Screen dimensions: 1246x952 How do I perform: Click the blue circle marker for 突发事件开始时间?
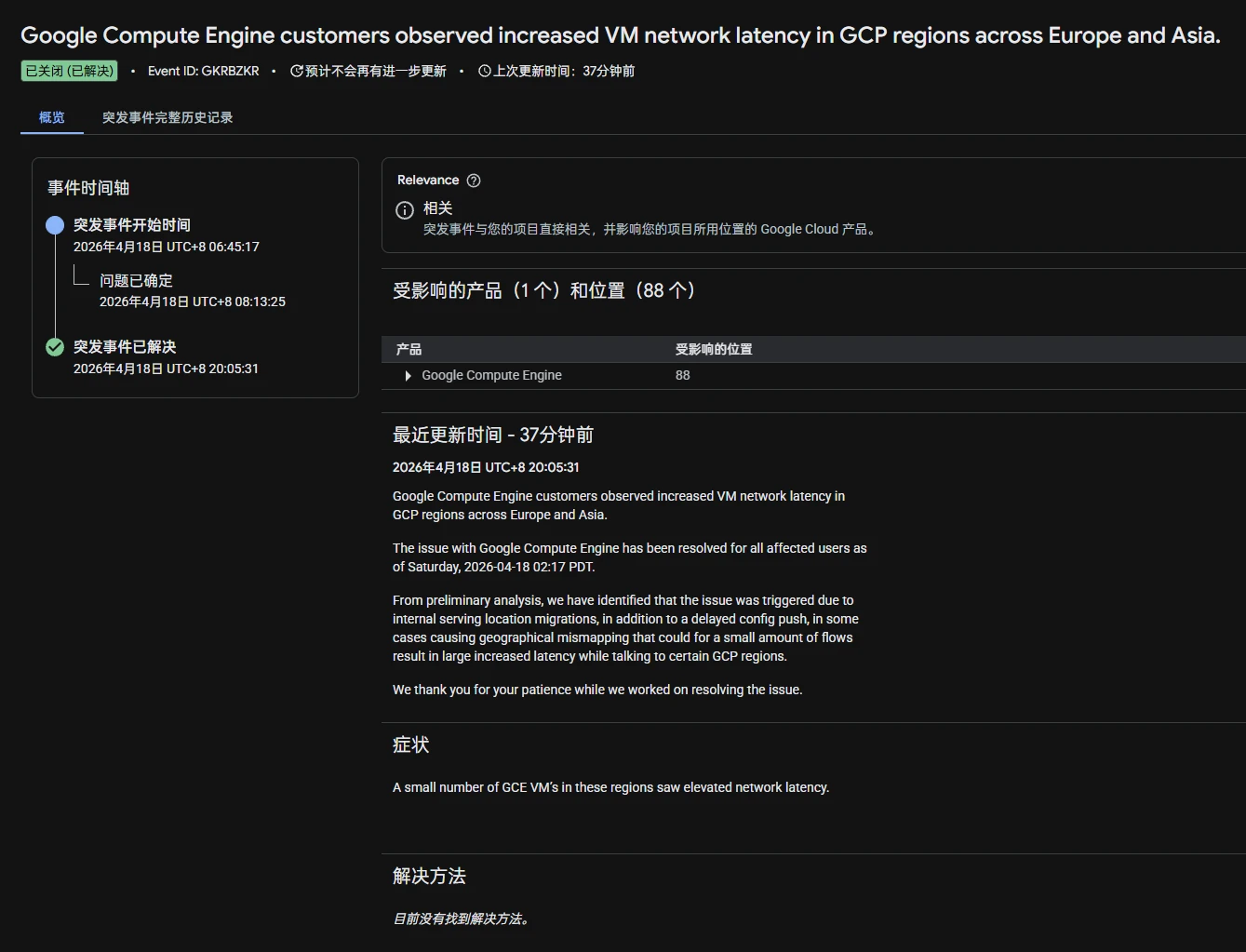tap(55, 225)
